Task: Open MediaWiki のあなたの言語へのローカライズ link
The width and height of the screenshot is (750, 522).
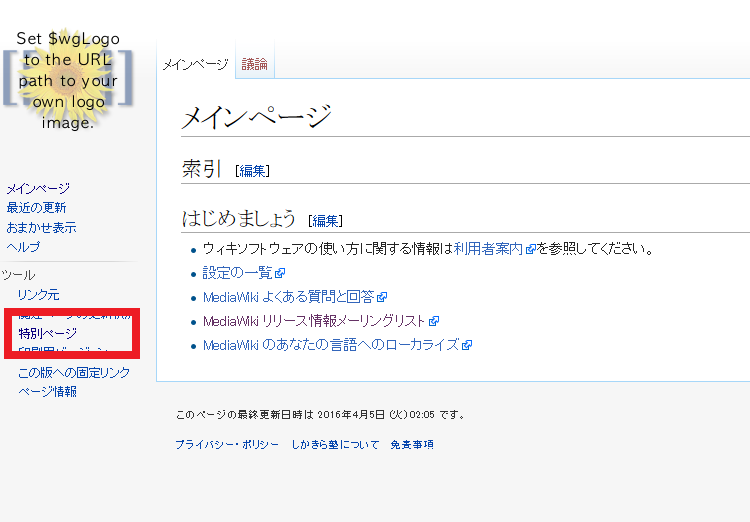Action: click(x=330, y=345)
